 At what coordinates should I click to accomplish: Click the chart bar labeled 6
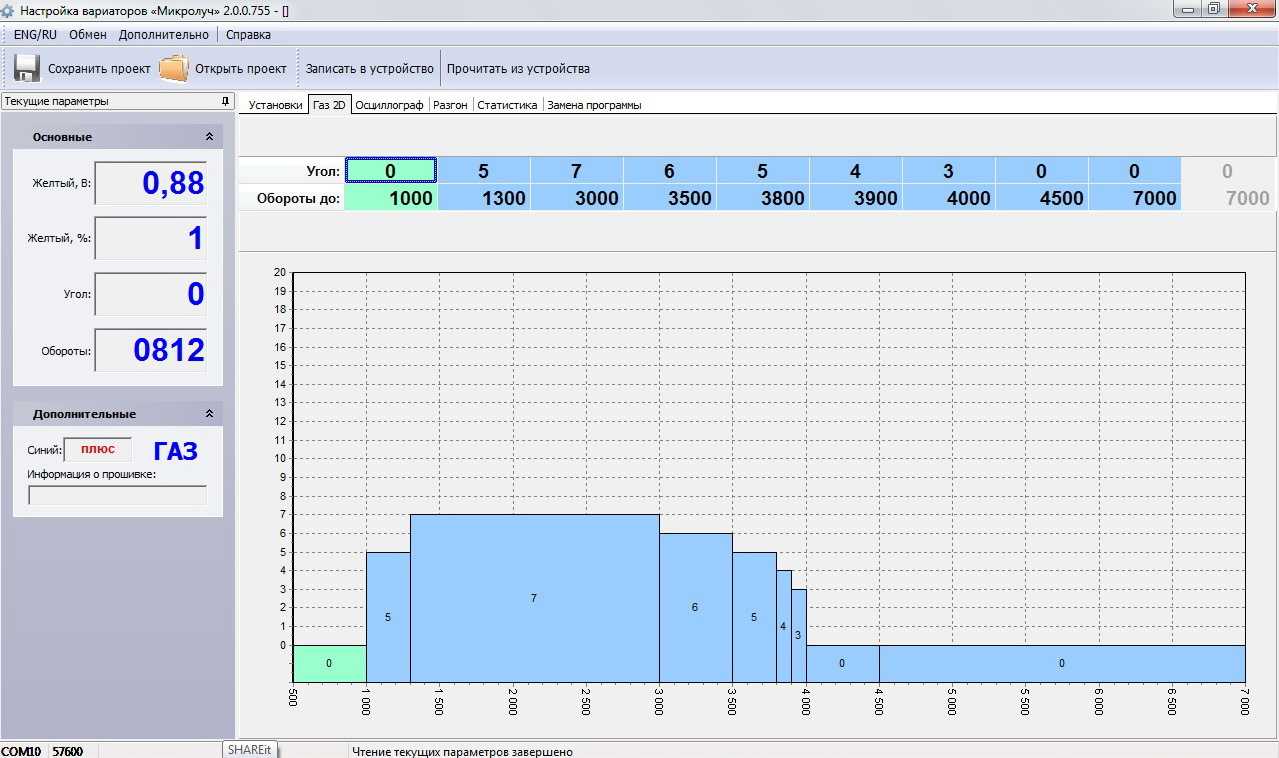pos(695,607)
